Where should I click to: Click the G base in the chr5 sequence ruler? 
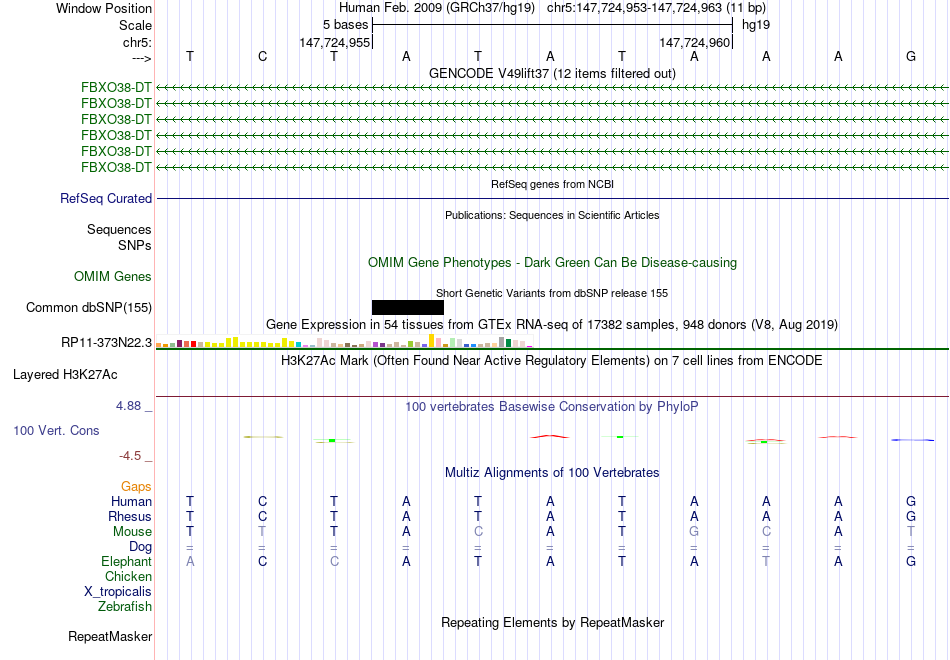911,56
